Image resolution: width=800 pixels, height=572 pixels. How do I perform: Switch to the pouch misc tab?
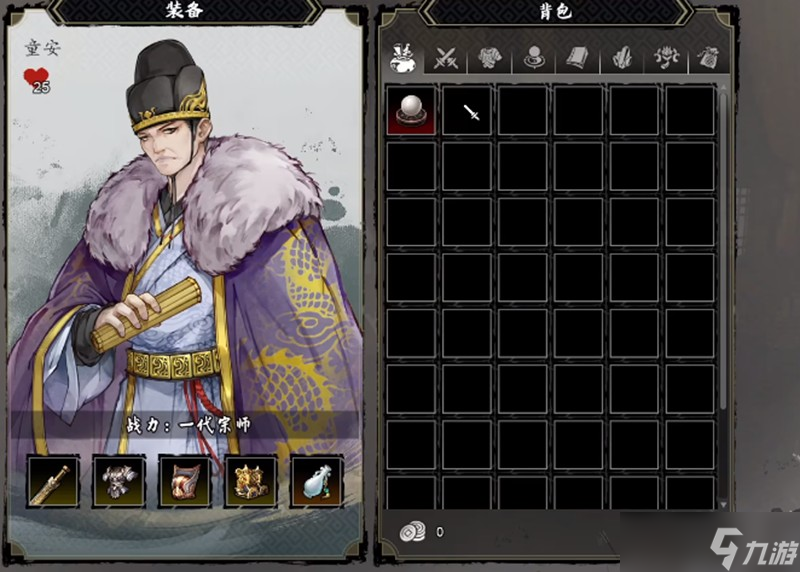[710, 59]
